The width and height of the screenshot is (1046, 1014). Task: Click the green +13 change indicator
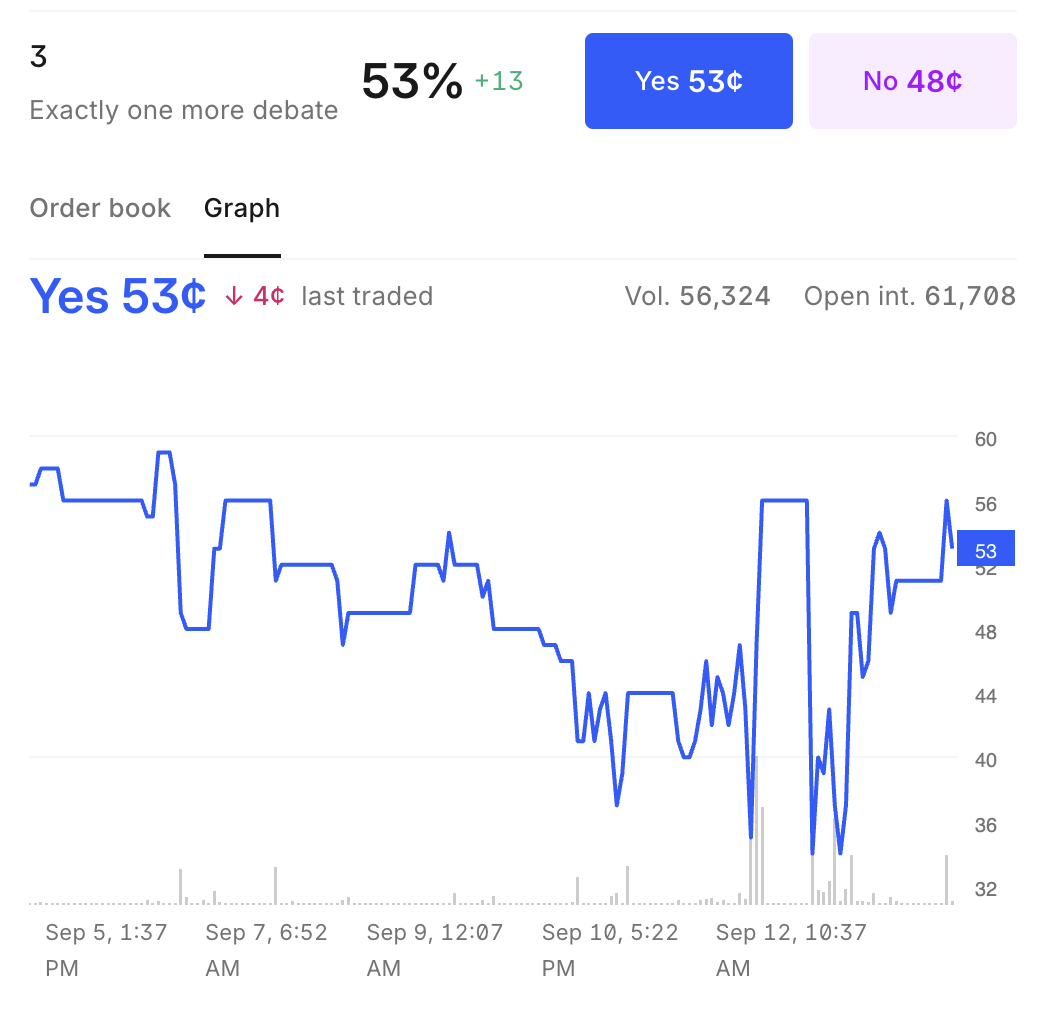(499, 81)
